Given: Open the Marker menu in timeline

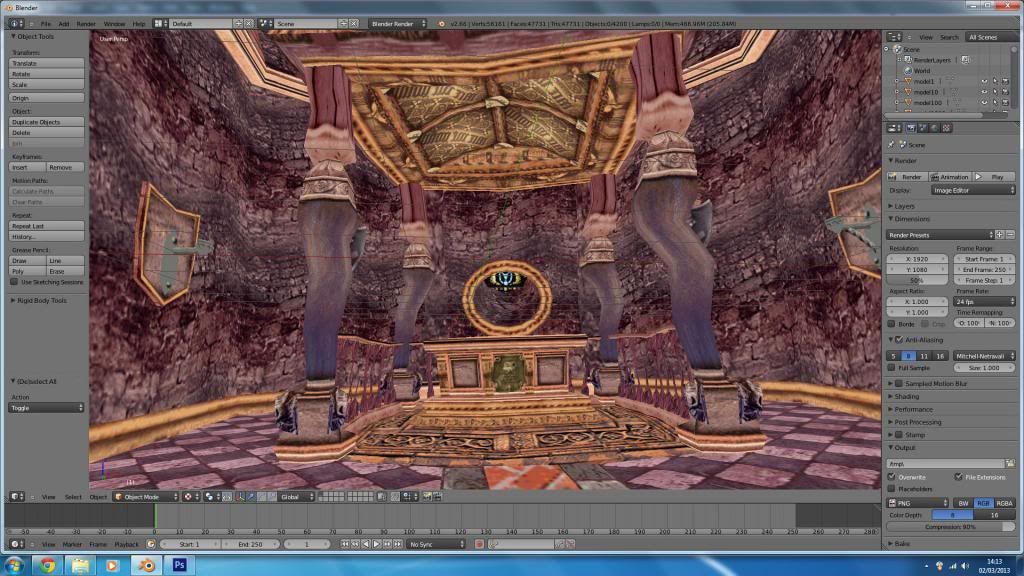Looking at the screenshot, I should [72, 544].
